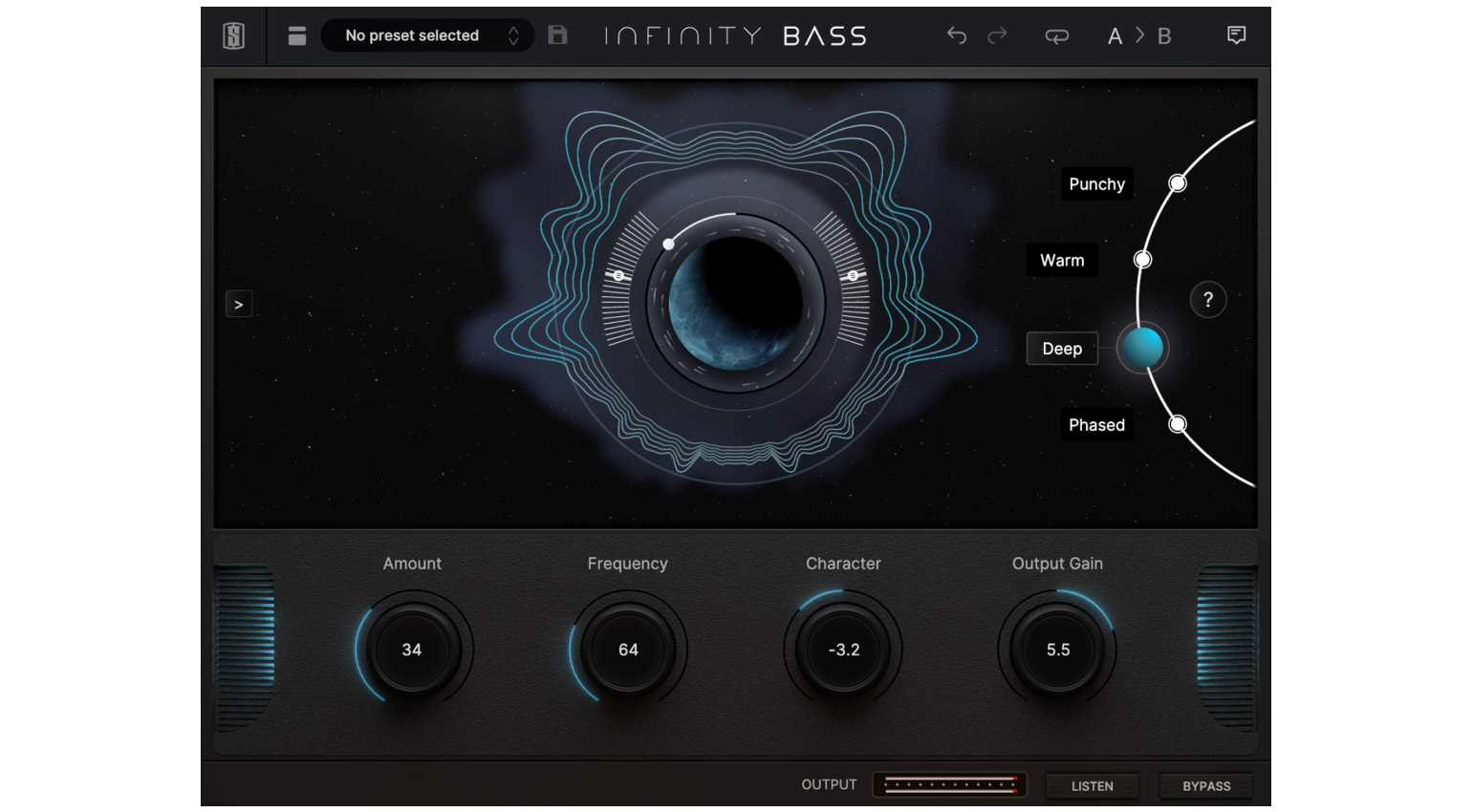Click the white ring handle dot
Image resolution: width=1472 pixels, height=812 pixels.
click(x=668, y=245)
